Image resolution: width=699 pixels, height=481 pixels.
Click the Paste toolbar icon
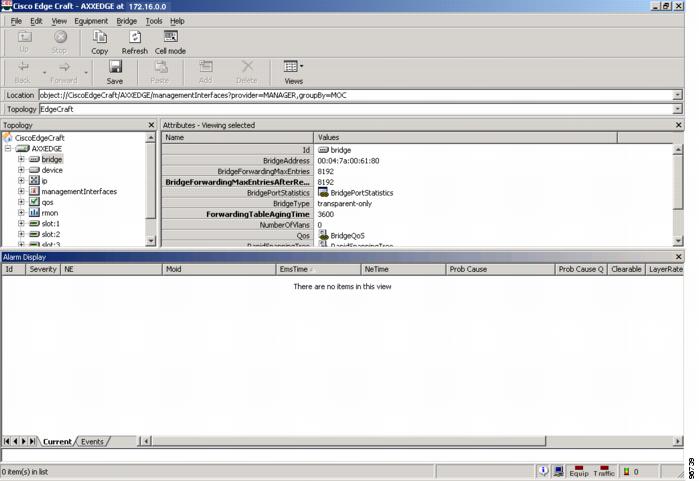tap(160, 67)
